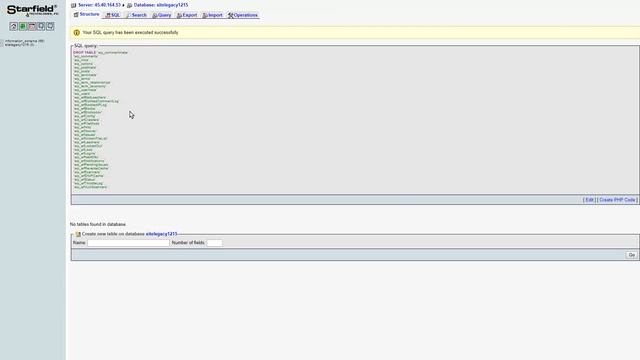This screenshot has height=360, width=640.
Task: Click the database icon in the breadcrumb
Action: (x=129, y=5)
